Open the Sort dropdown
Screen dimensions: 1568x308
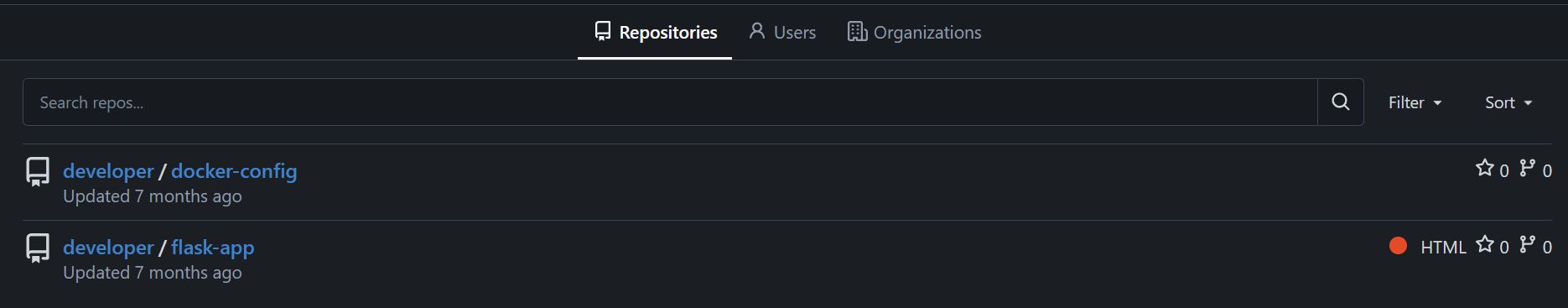coord(1508,102)
